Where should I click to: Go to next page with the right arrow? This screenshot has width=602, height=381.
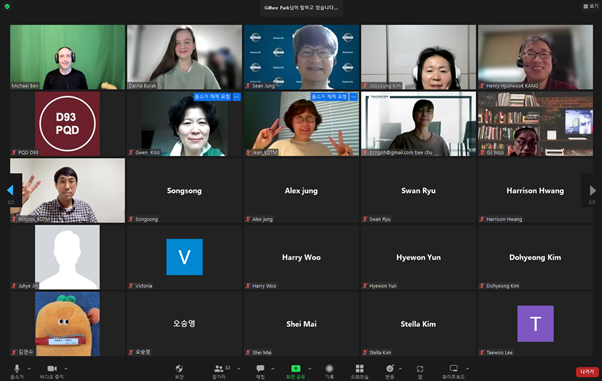(x=592, y=190)
